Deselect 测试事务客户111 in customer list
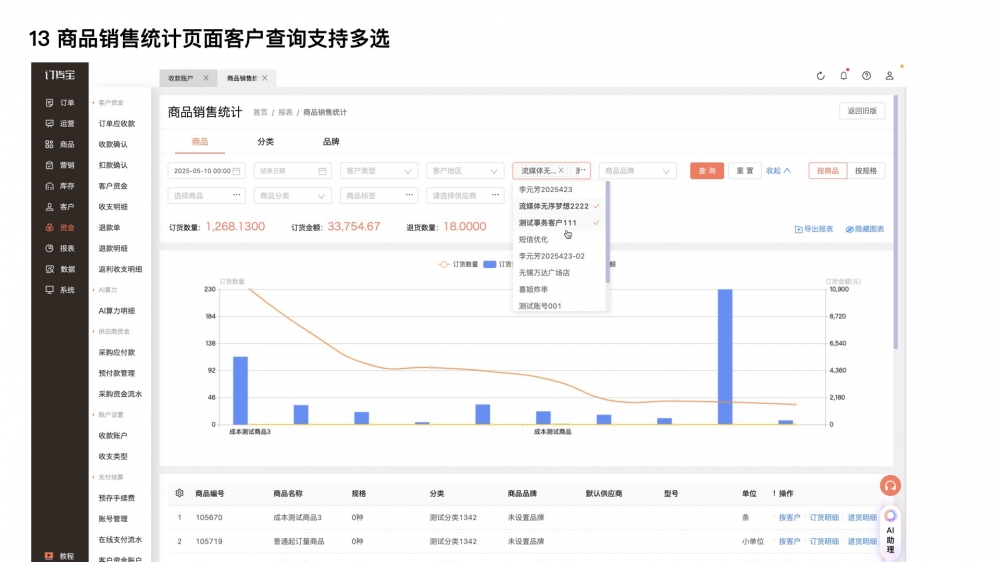 point(559,223)
